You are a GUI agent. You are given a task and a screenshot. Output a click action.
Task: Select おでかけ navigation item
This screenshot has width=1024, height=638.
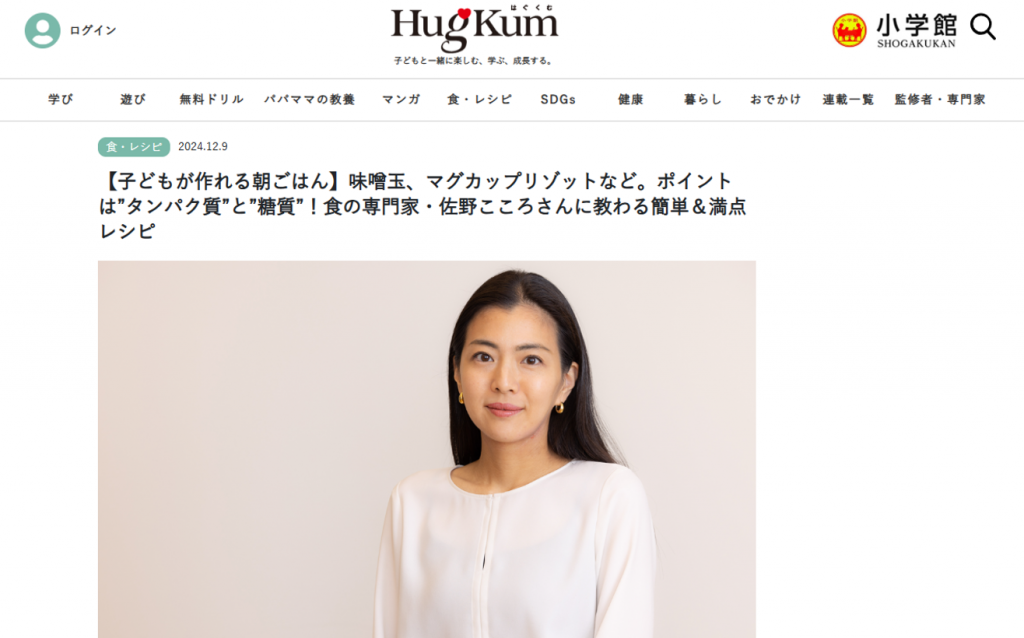pyautogui.click(x=775, y=99)
